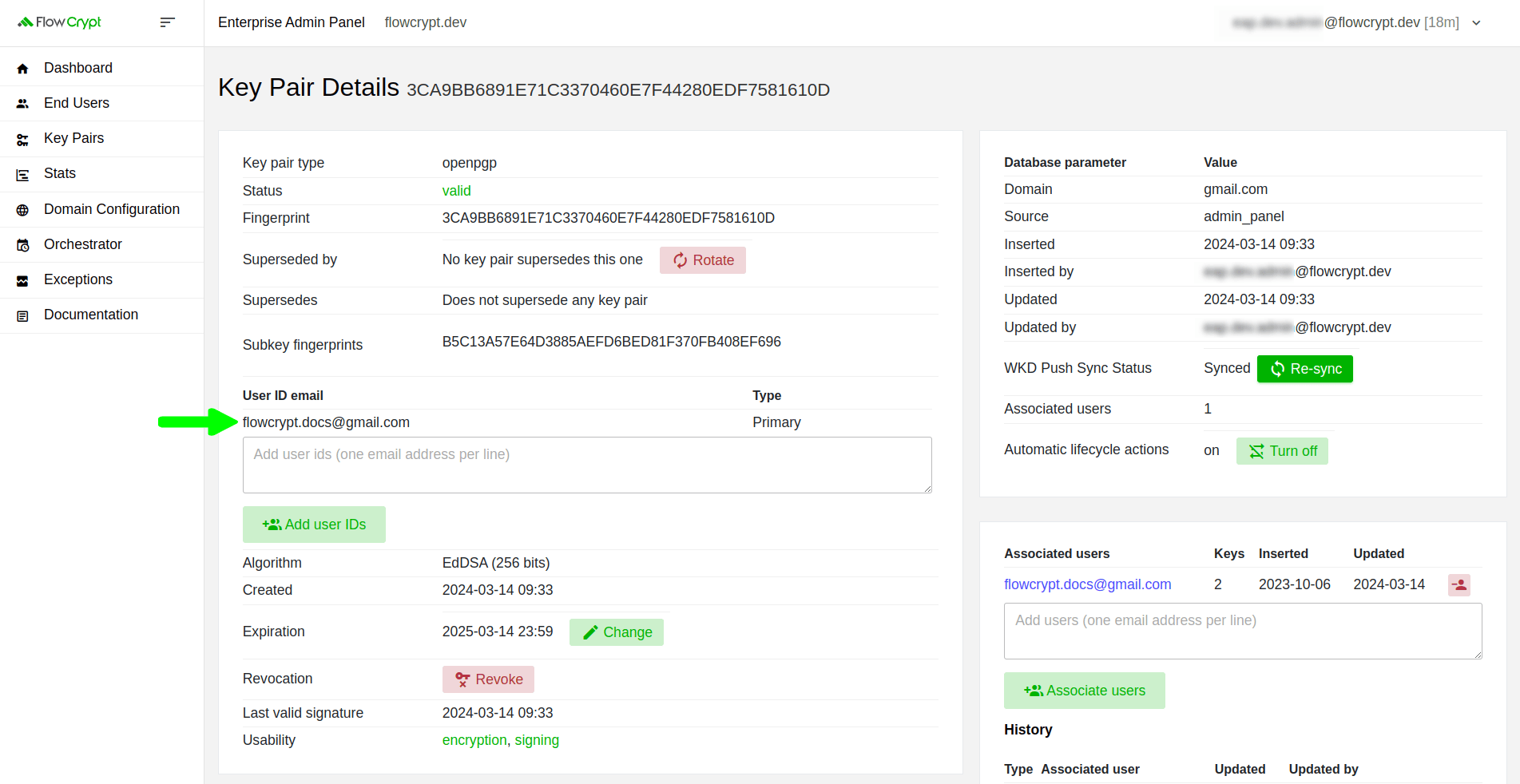Click the 'valid' status text
This screenshot has height=784, width=1520.
pos(457,191)
